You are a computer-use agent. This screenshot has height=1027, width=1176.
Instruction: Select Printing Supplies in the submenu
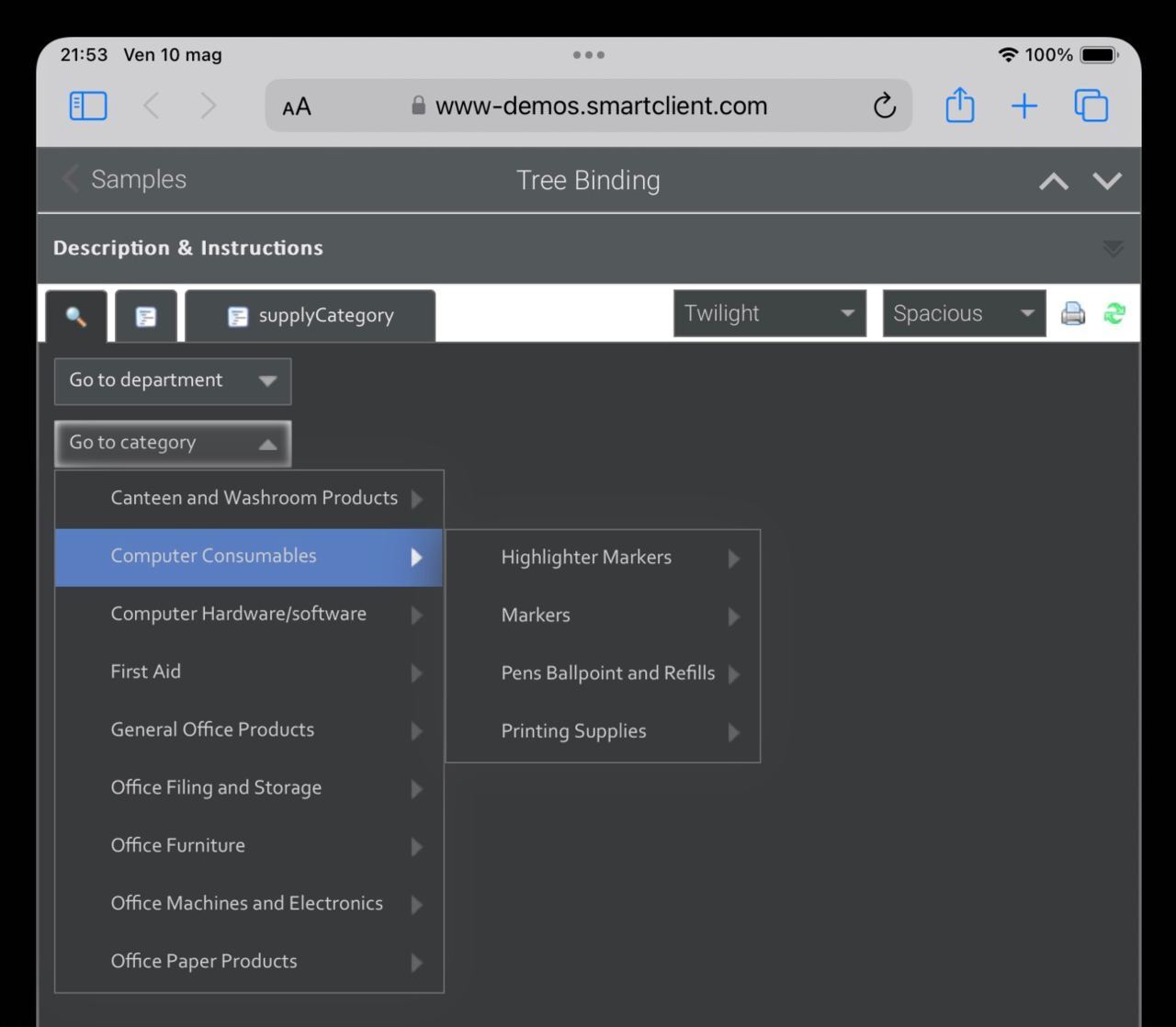pos(574,731)
